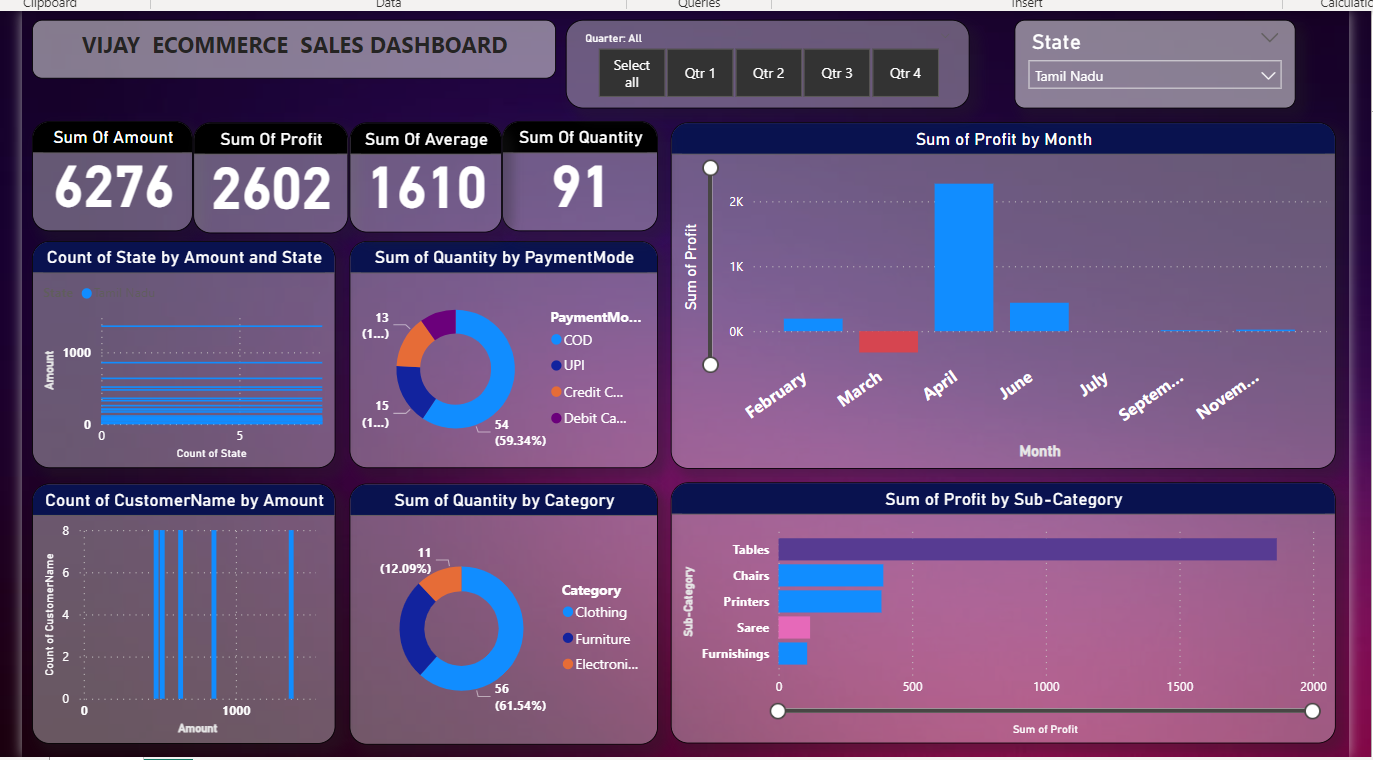
Task: Select the Qtr 1 filter button
Action: [699, 72]
